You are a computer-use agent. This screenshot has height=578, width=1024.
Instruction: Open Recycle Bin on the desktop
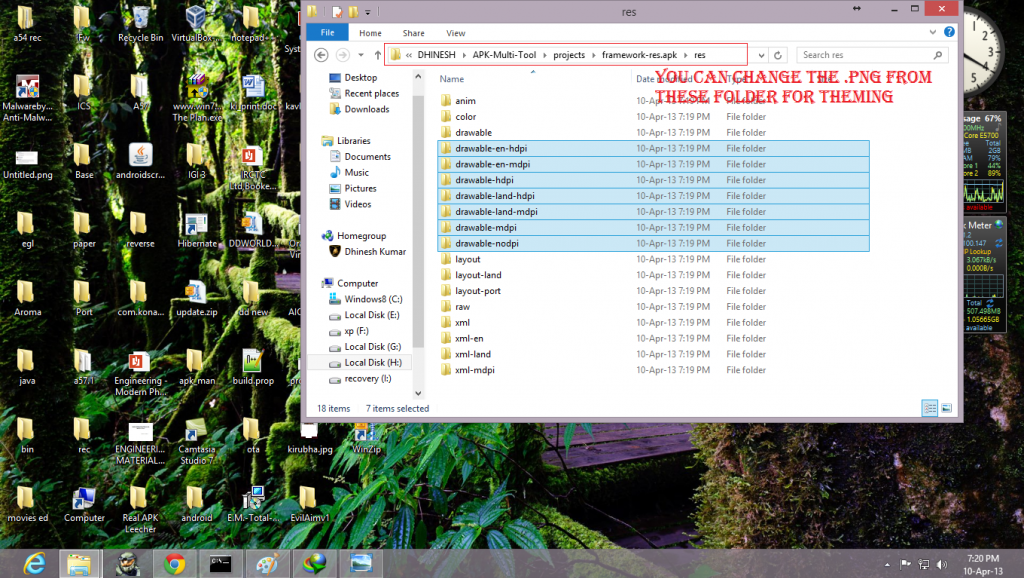pos(140,24)
